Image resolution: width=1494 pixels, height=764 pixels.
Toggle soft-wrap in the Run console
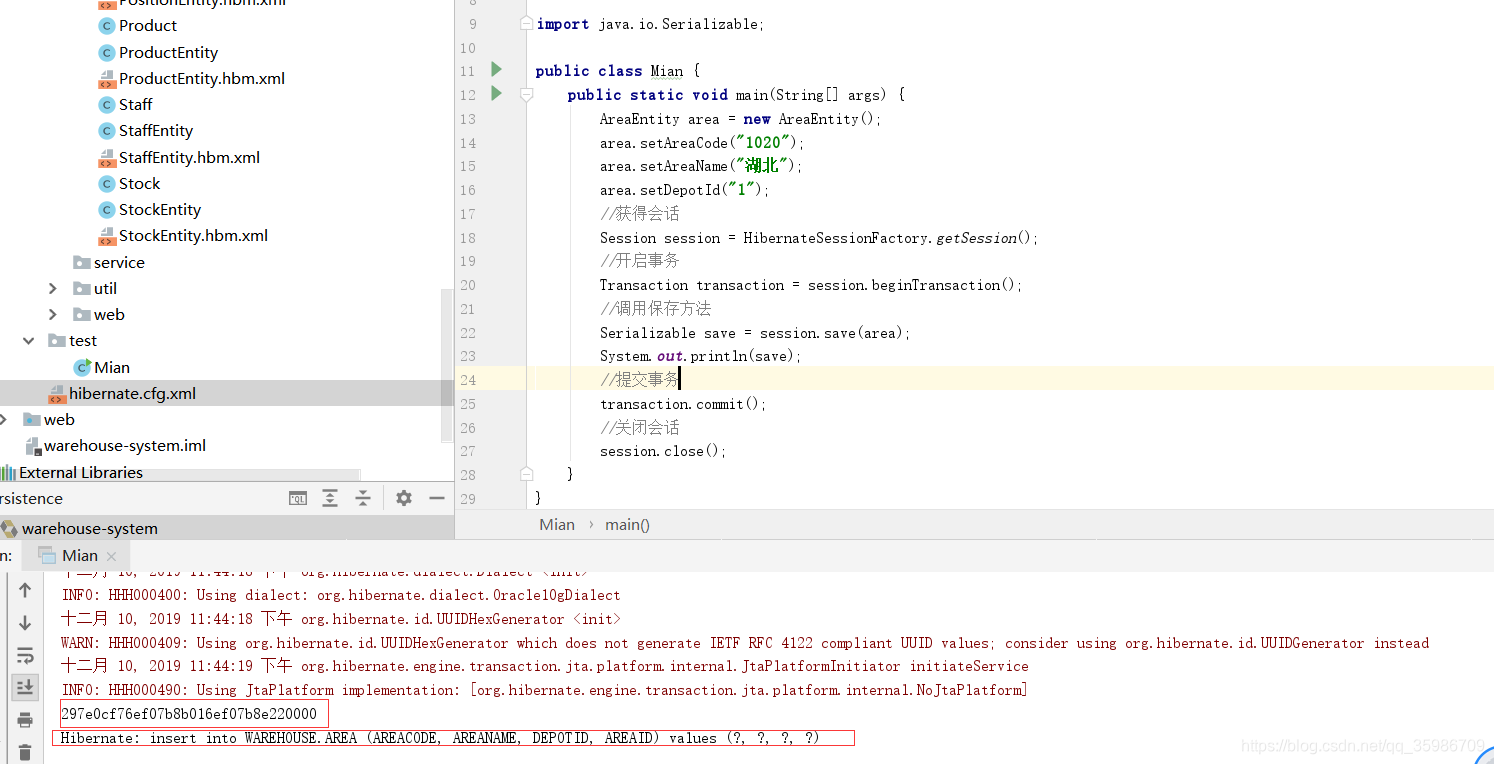(25, 656)
